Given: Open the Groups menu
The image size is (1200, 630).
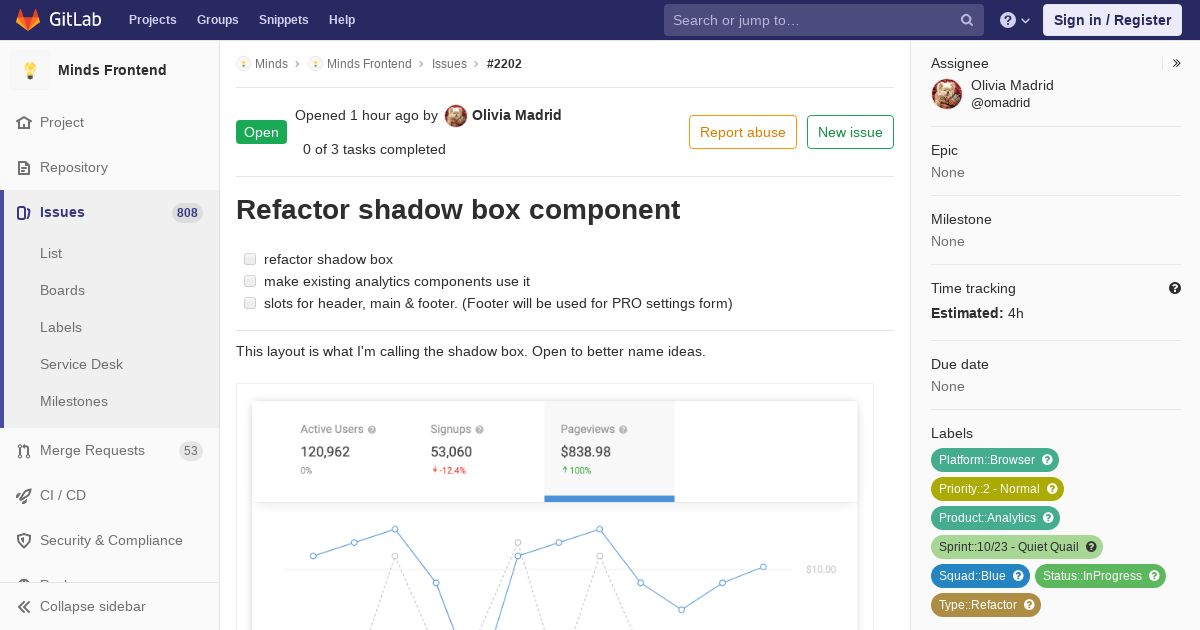Looking at the screenshot, I should (217, 20).
